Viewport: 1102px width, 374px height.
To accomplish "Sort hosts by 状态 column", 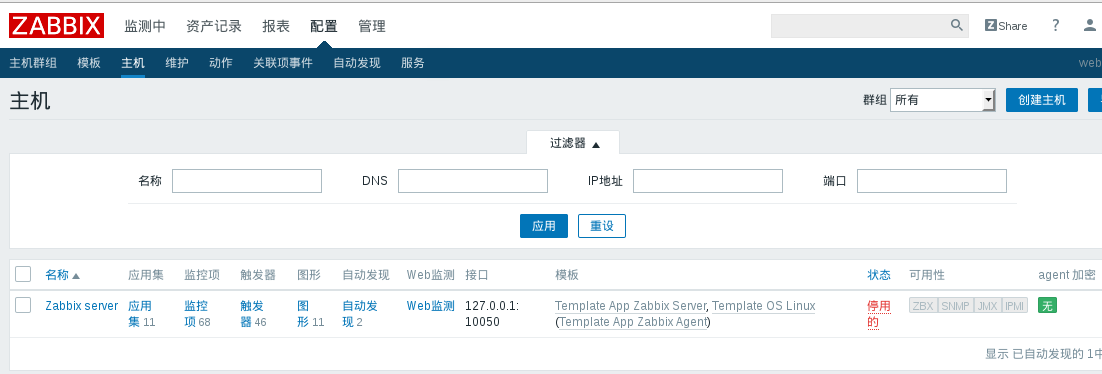I will [879, 275].
